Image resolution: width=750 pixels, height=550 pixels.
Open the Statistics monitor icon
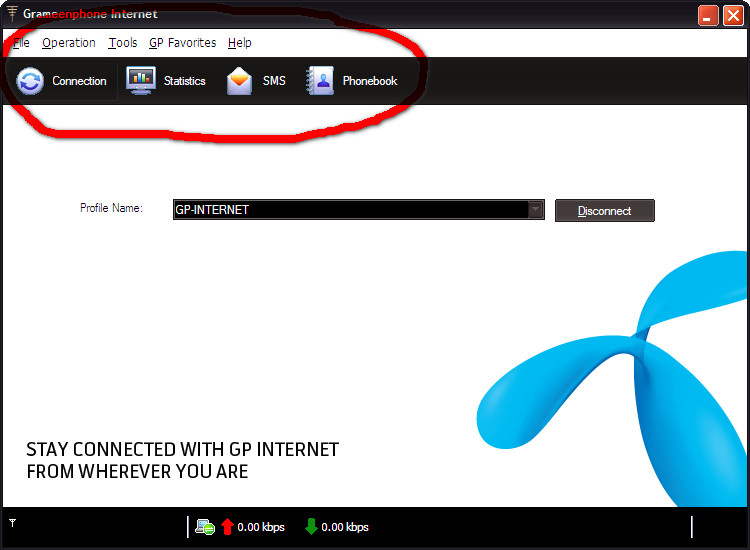pyautogui.click(x=141, y=80)
